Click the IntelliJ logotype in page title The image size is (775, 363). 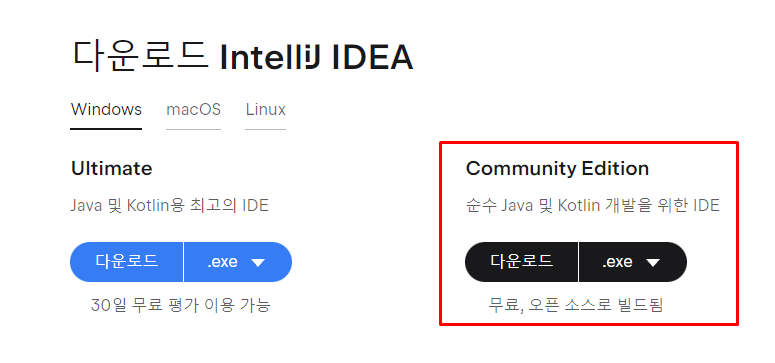click(271, 58)
